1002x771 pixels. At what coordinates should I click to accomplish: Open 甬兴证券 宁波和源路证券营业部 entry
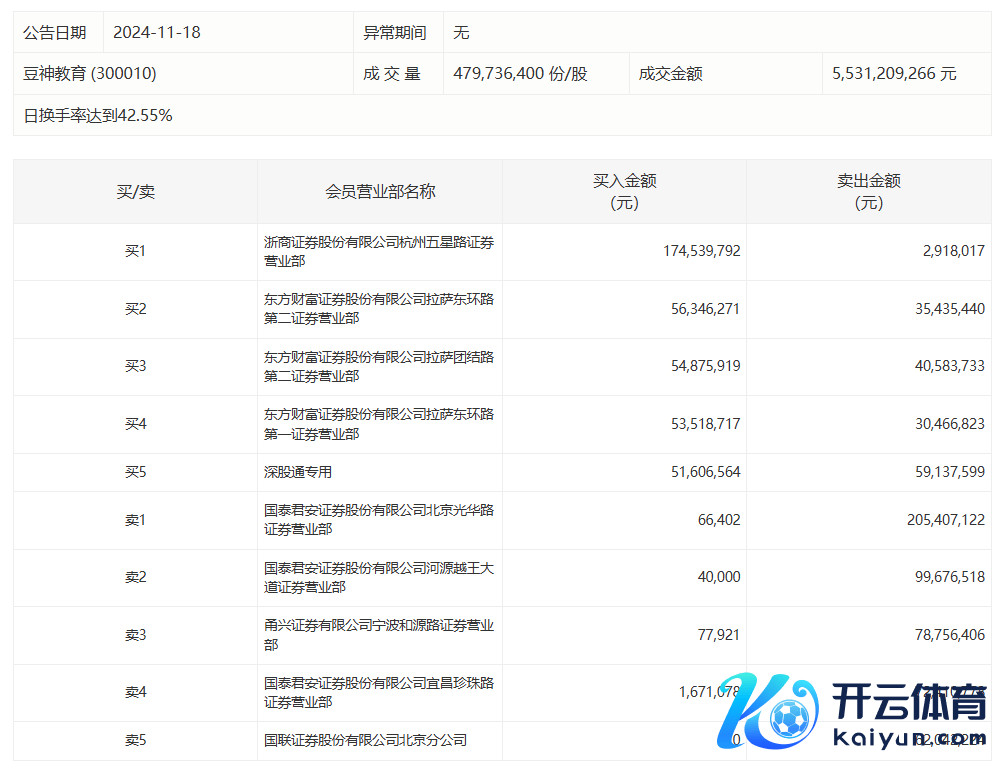[379, 635]
